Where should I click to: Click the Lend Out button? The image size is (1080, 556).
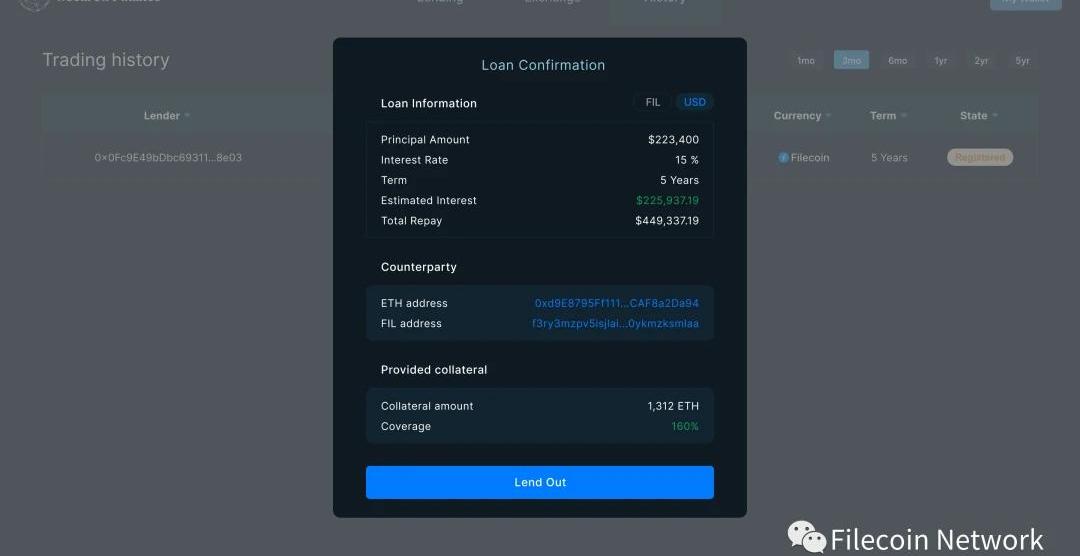[539, 482]
